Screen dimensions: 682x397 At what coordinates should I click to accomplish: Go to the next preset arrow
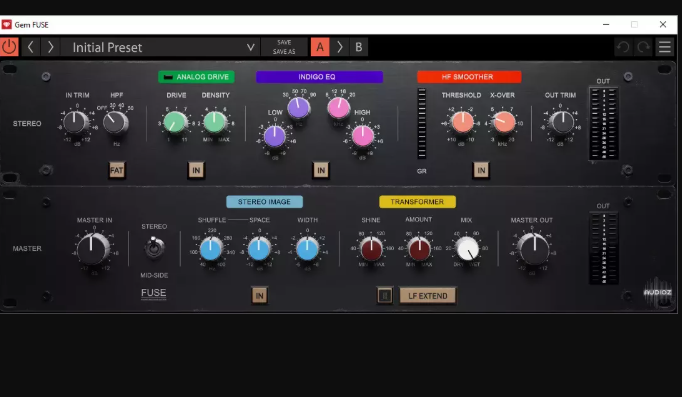pyautogui.click(x=50, y=47)
